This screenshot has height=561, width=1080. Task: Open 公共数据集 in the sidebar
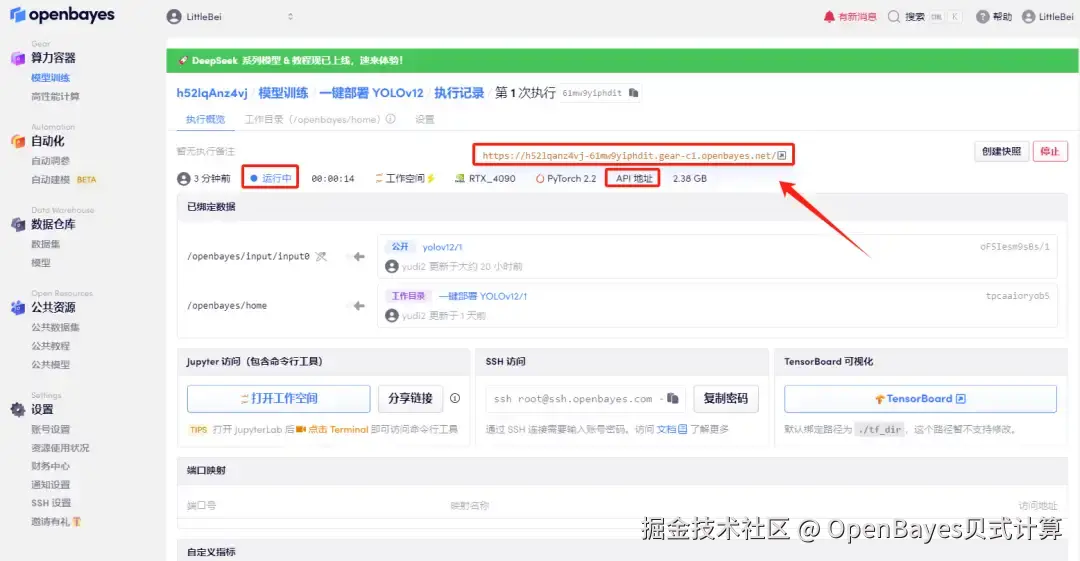[55, 327]
